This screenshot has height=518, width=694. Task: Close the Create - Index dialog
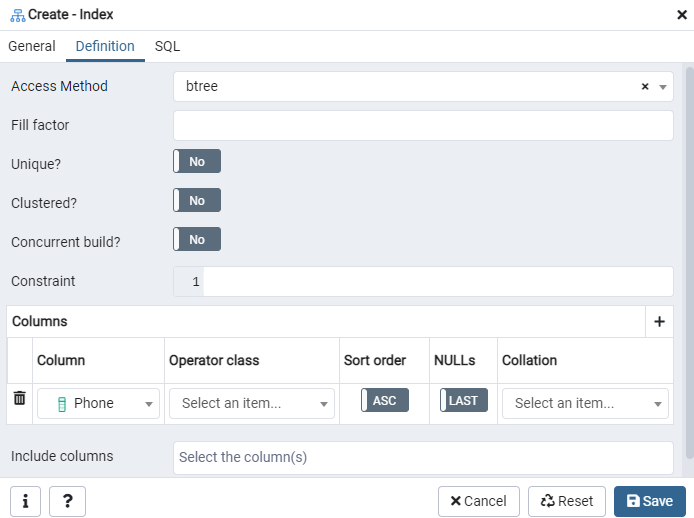pyautogui.click(x=682, y=14)
